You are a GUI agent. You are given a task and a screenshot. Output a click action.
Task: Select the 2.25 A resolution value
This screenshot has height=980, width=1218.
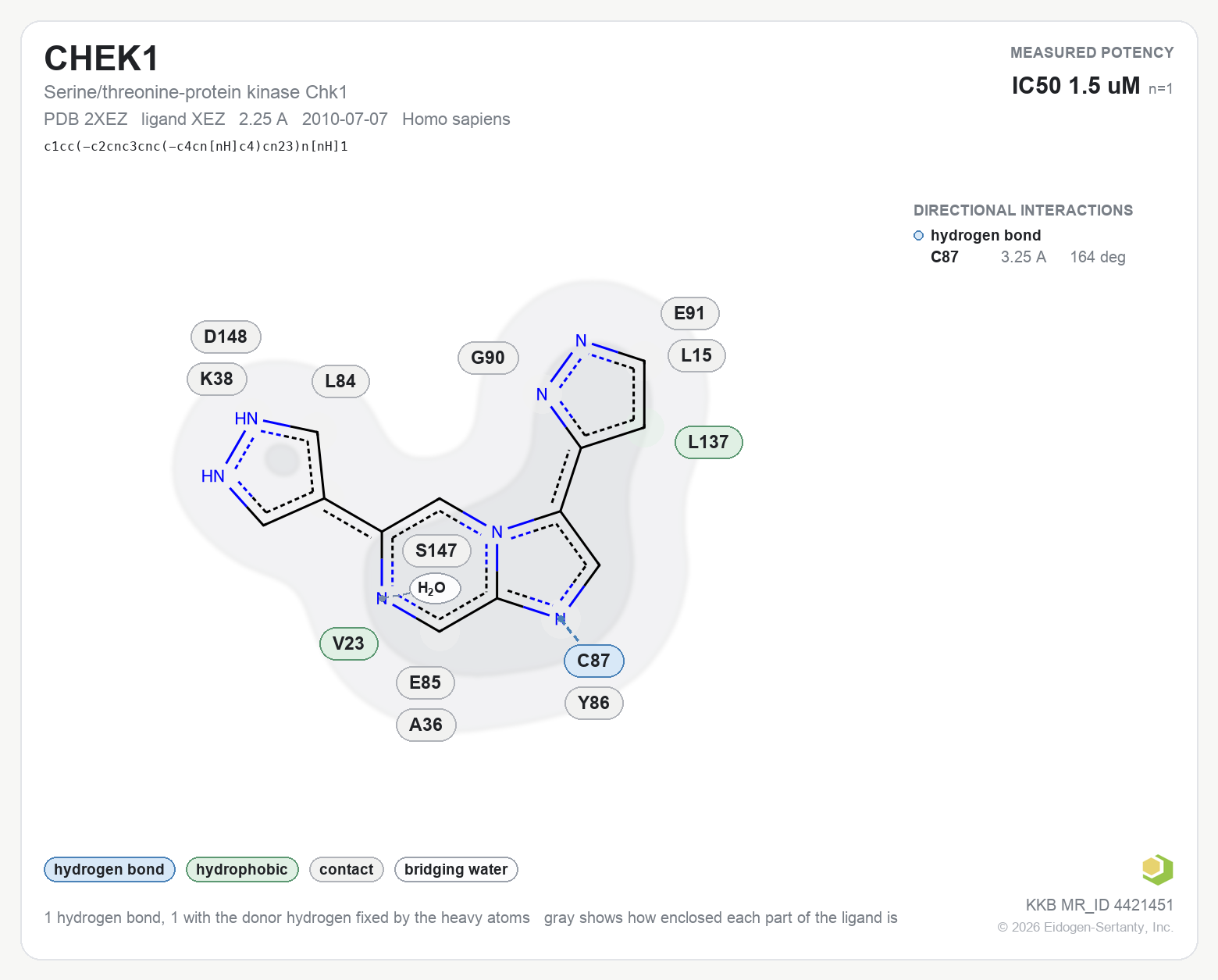(x=263, y=119)
